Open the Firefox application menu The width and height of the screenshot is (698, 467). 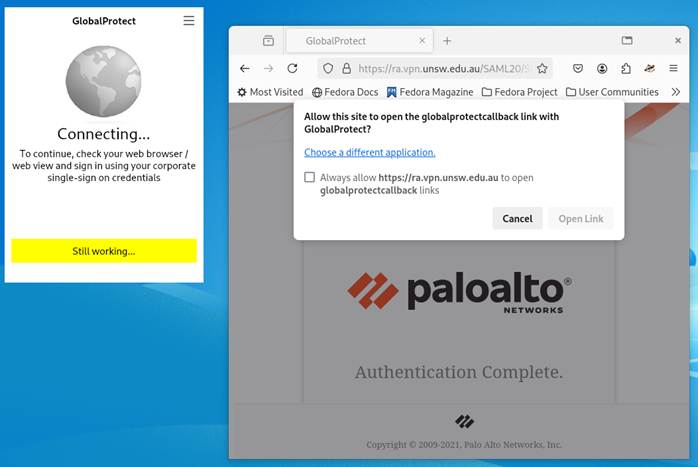click(x=673, y=69)
